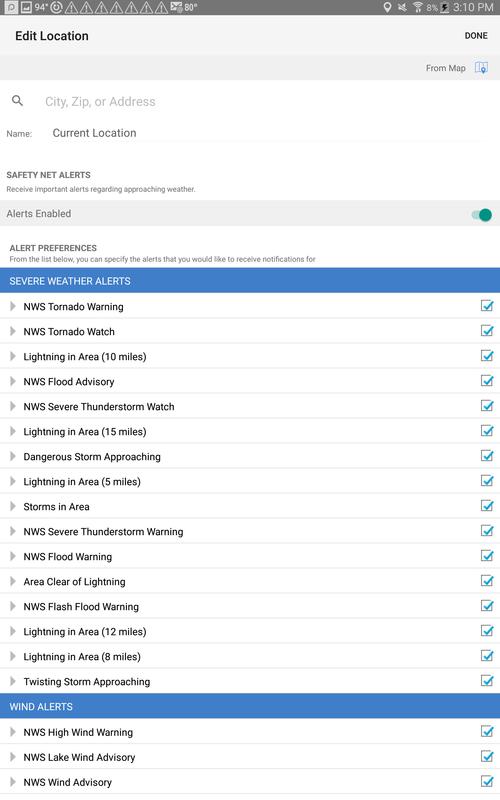Uncheck the Storms in Area checkbox
The width and height of the screenshot is (500, 800).
click(487, 506)
